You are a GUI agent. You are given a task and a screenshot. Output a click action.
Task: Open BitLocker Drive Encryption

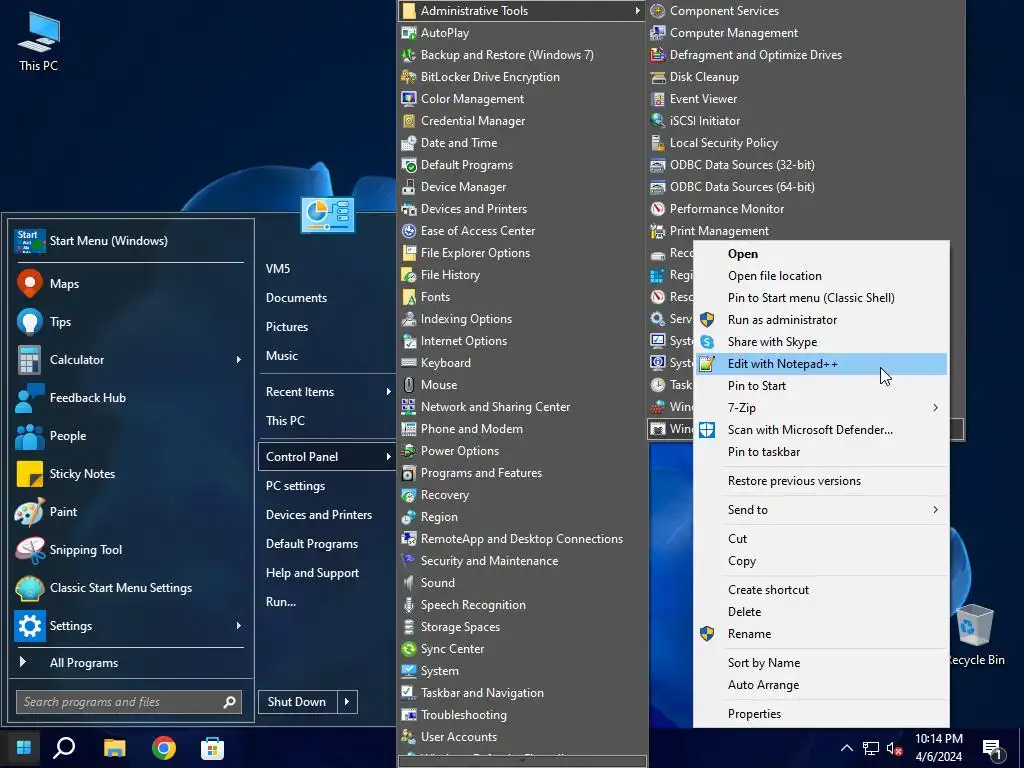521,76
